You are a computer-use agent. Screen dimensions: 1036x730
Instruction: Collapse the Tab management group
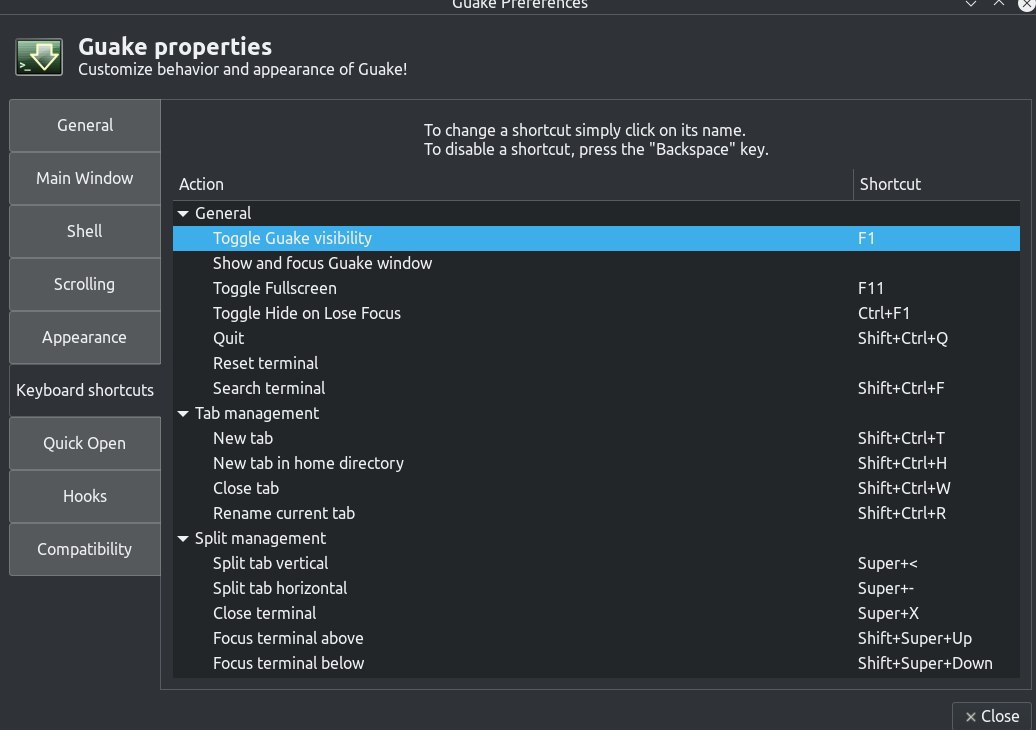tap(183, 413)
